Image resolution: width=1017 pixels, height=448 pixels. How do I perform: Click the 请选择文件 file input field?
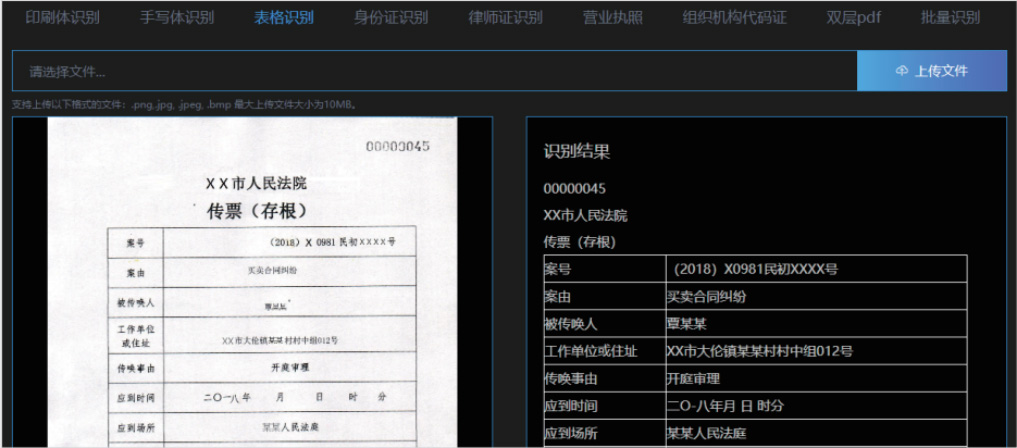tap(434, 71)
